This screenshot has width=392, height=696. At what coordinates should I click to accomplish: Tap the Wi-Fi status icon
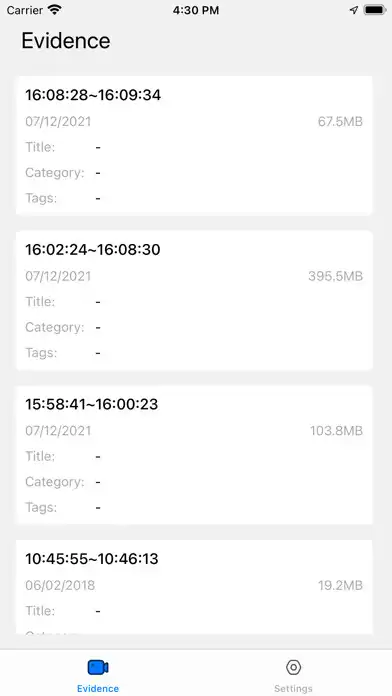55,10
